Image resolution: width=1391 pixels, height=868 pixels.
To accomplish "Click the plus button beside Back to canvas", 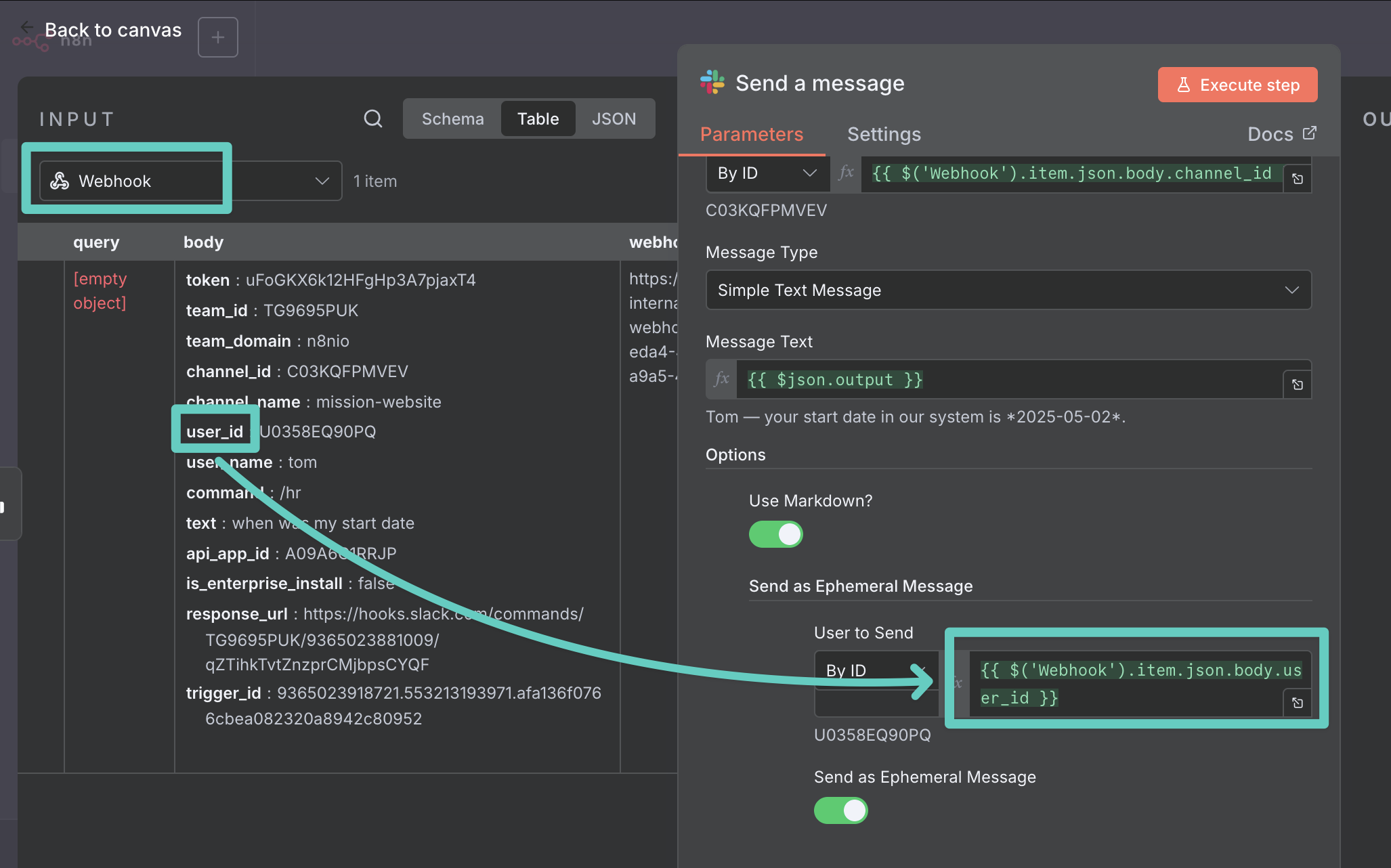I will point(217,37).
